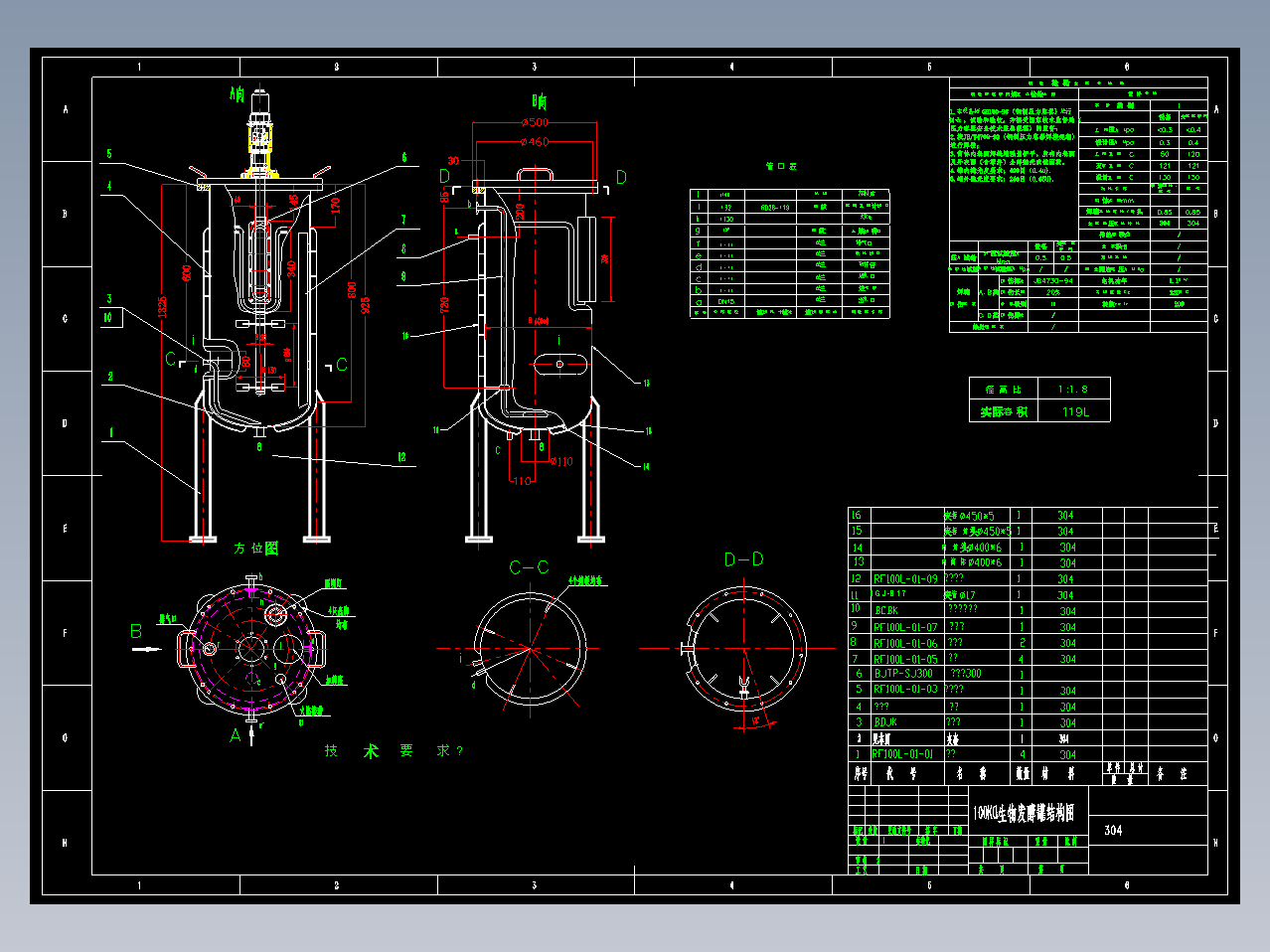Viewport: 1270px width, 952px height.
Task: Select the 'C-C' section label
Action: [x=529, y=567]
